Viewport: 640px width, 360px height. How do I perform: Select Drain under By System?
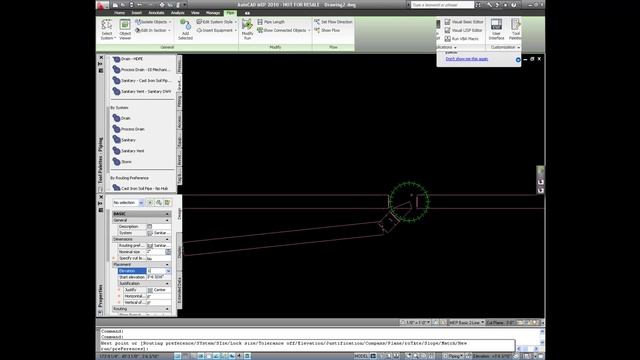pos(122,118)
